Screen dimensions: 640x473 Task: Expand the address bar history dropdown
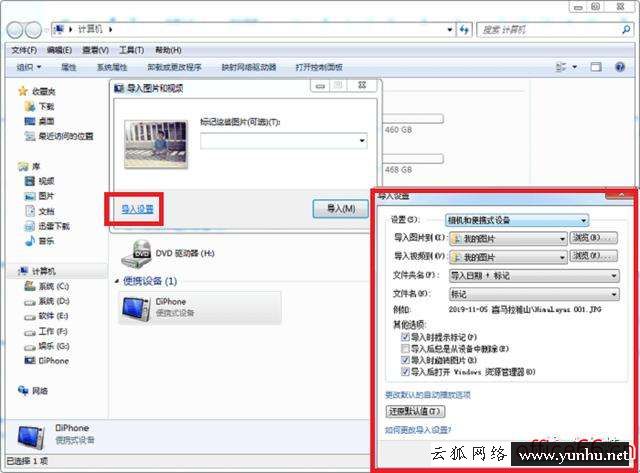tap(449, 30)
